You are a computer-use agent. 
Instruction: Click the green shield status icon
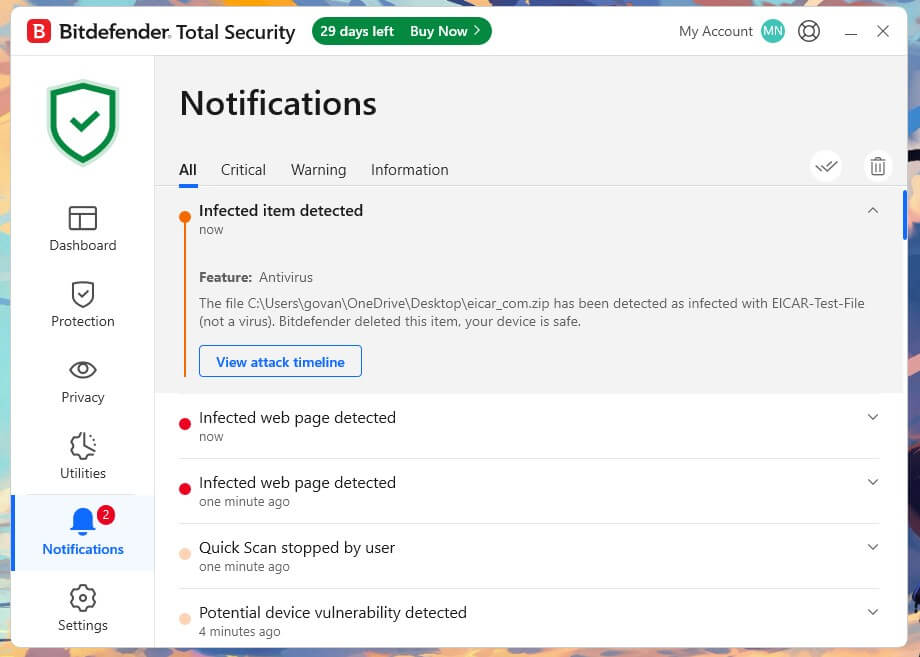click(x=83, y=122)
